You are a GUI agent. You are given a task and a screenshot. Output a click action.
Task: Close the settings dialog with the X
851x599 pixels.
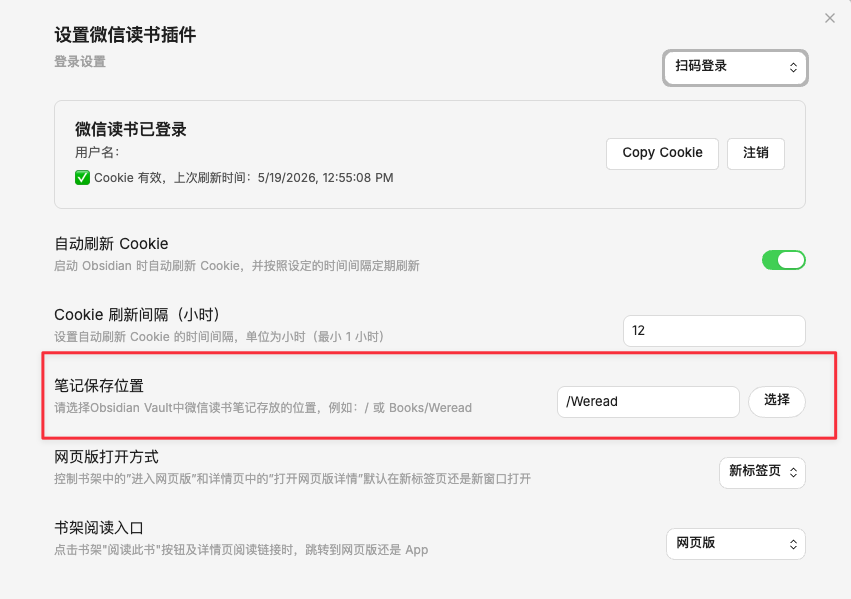pyautogui.click(x=830, y=18)
